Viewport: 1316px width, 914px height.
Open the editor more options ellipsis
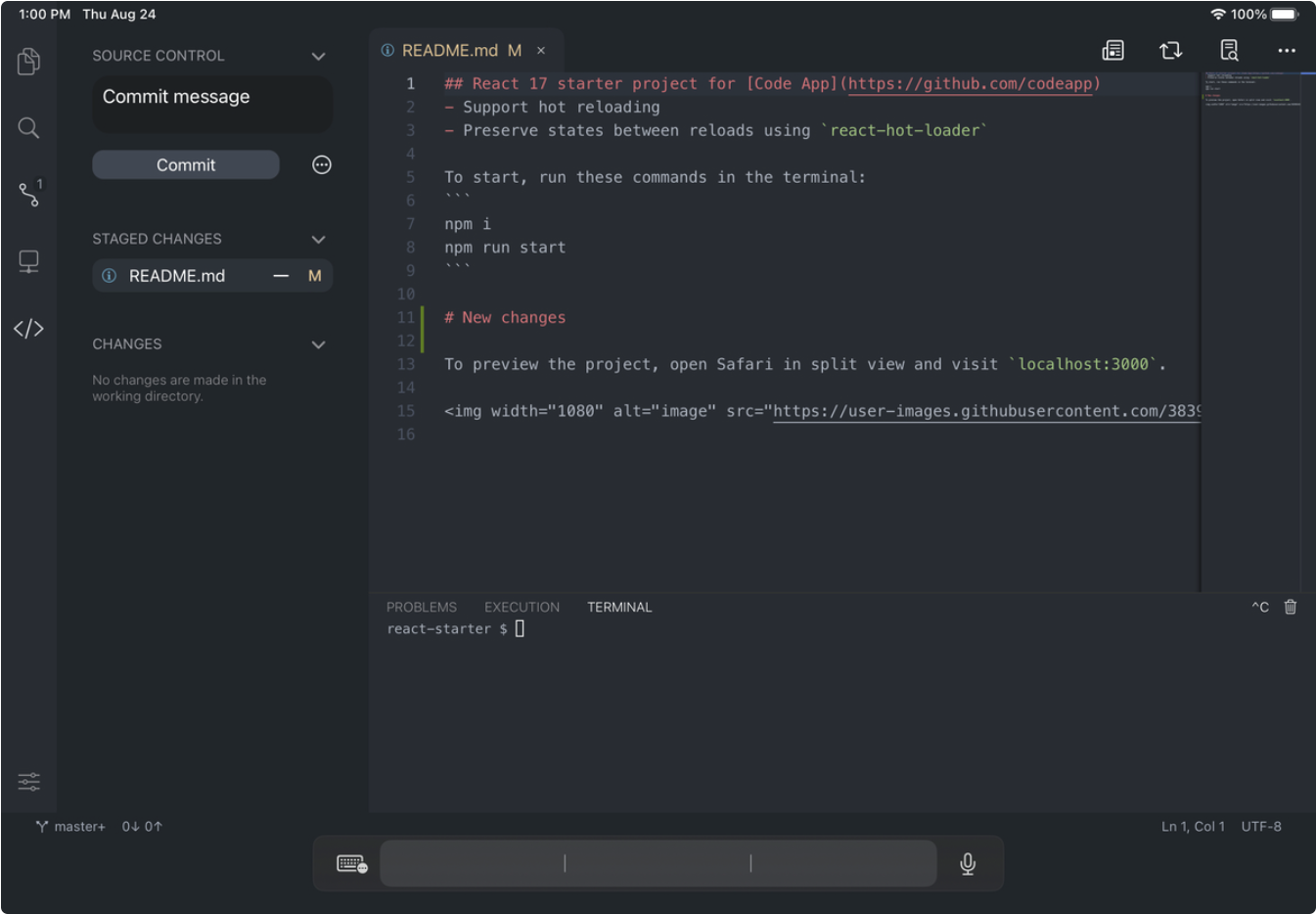click(x=1287, y=50)
